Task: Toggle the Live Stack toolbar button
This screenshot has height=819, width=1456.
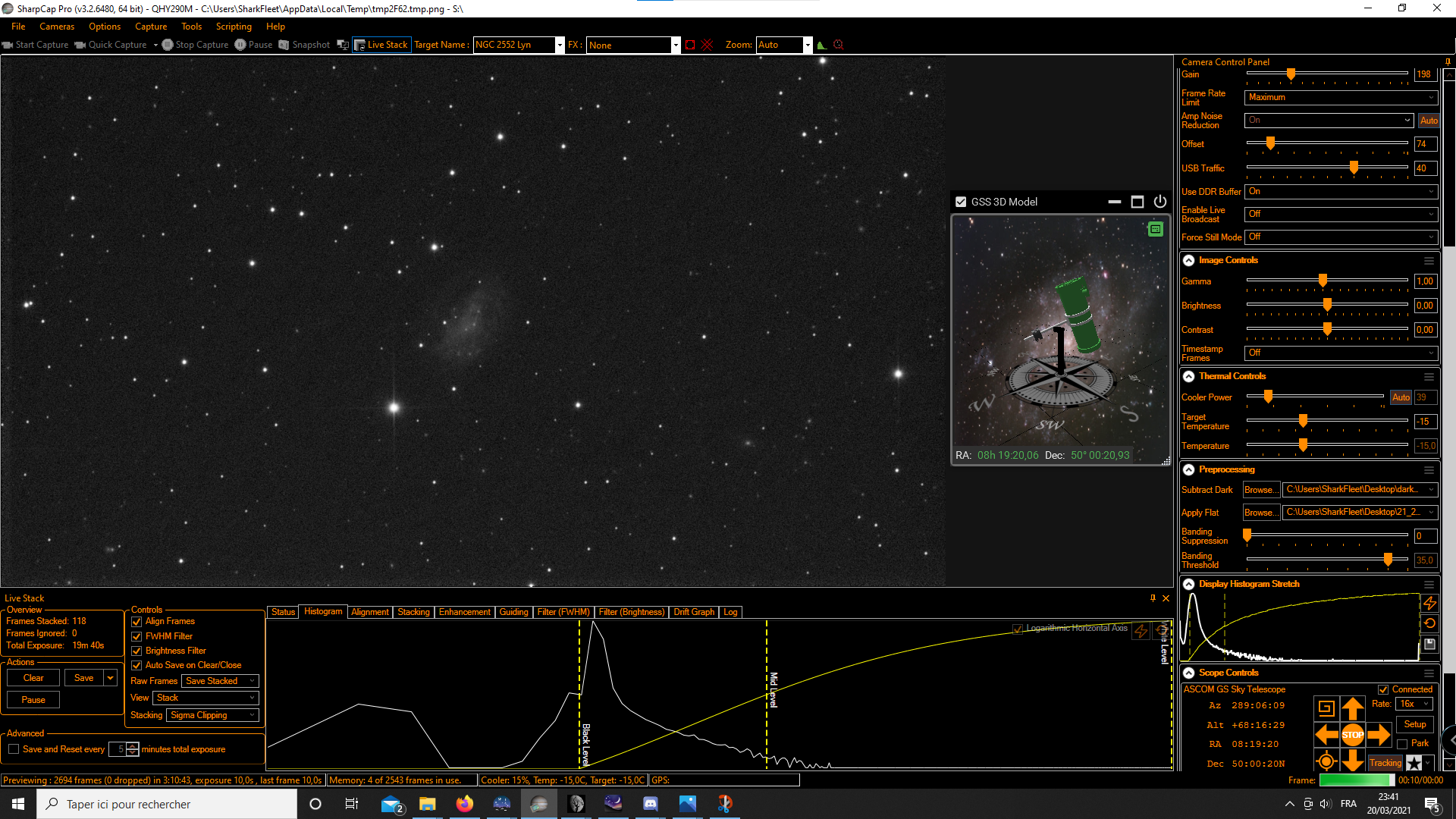Action: click(381, 45)
